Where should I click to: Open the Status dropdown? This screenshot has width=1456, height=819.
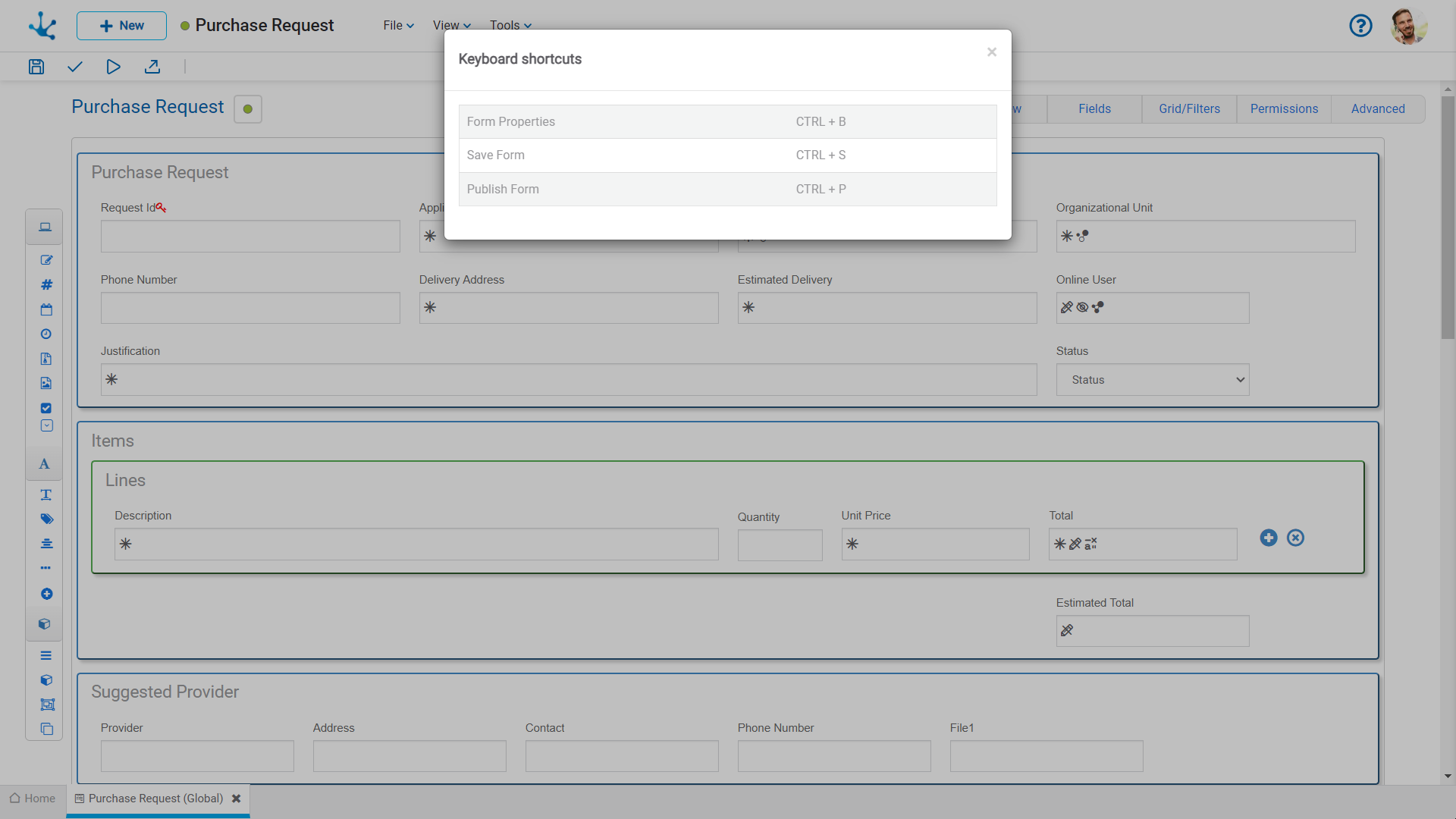1152,380
